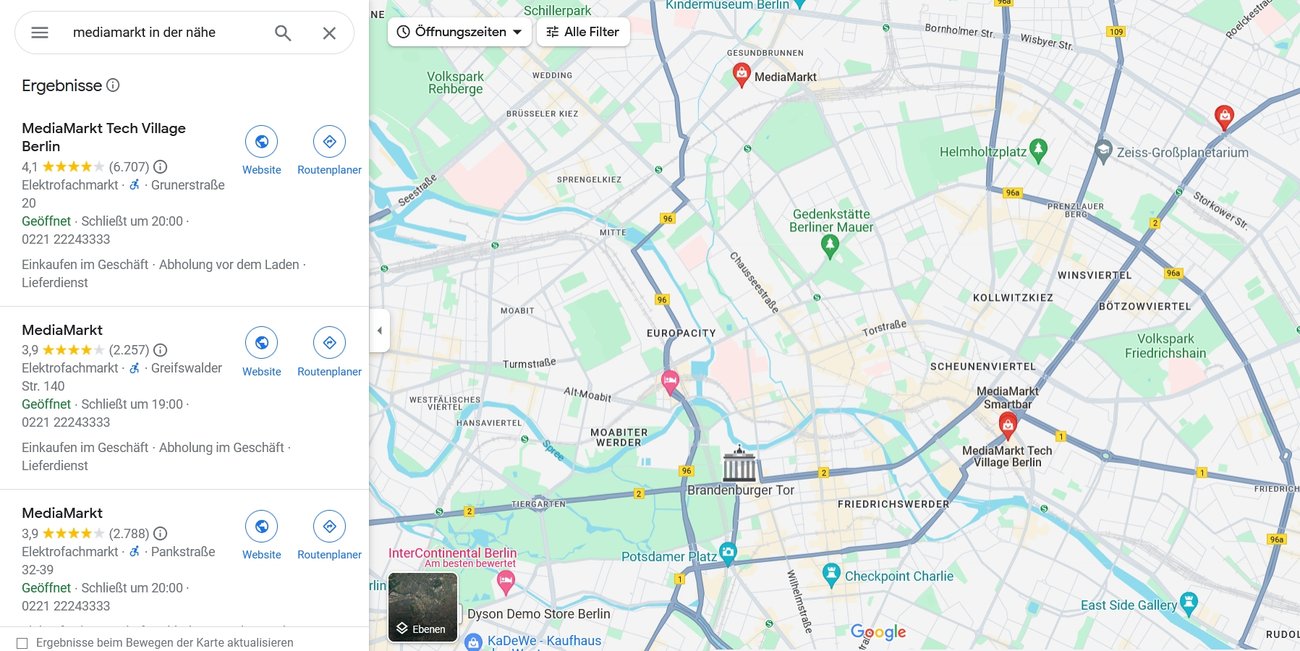
Task: Enable Ergebnisse beim Bewegen der Karte aktualisieren
Action: tap(22, 643)
